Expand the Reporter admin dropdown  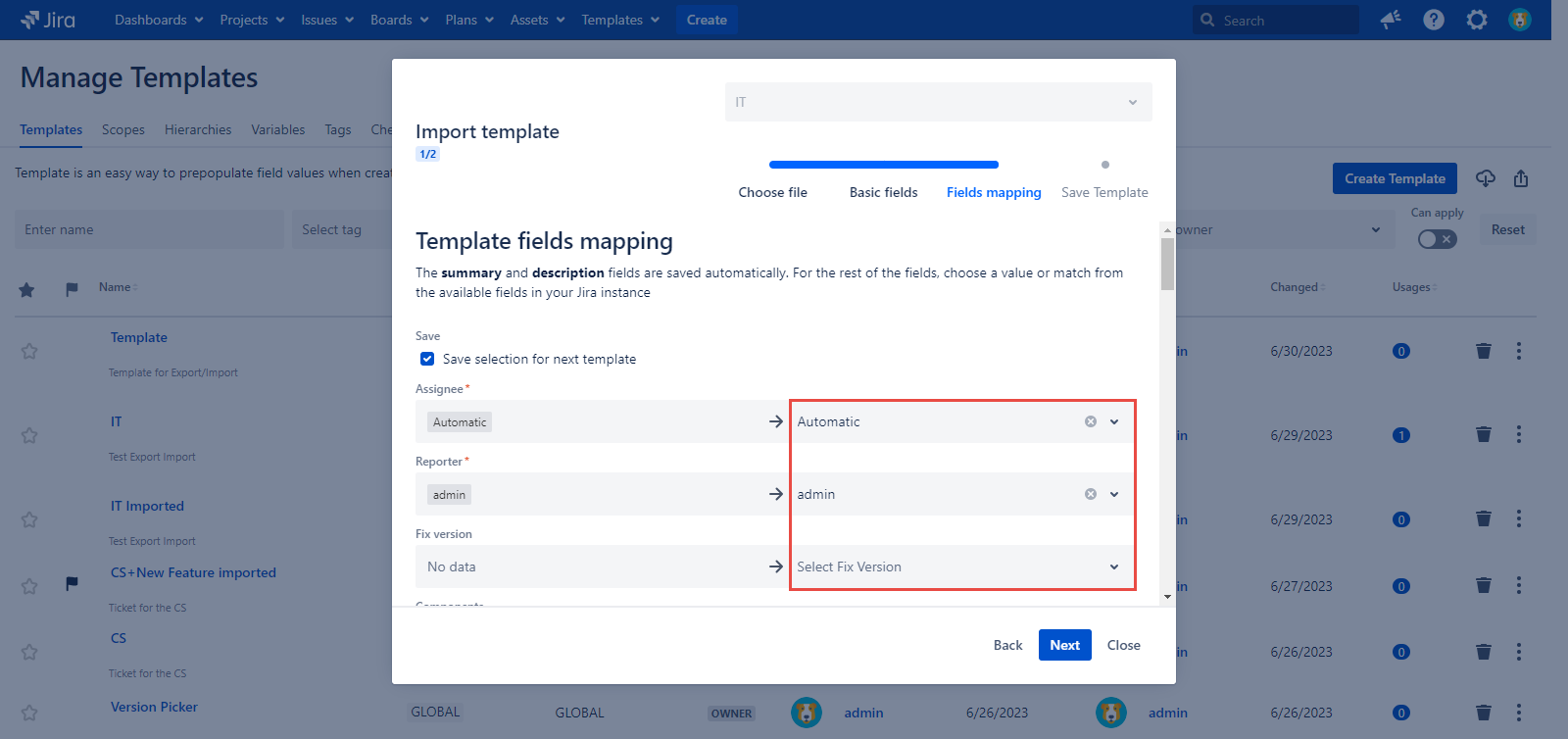pos(1113,494)
